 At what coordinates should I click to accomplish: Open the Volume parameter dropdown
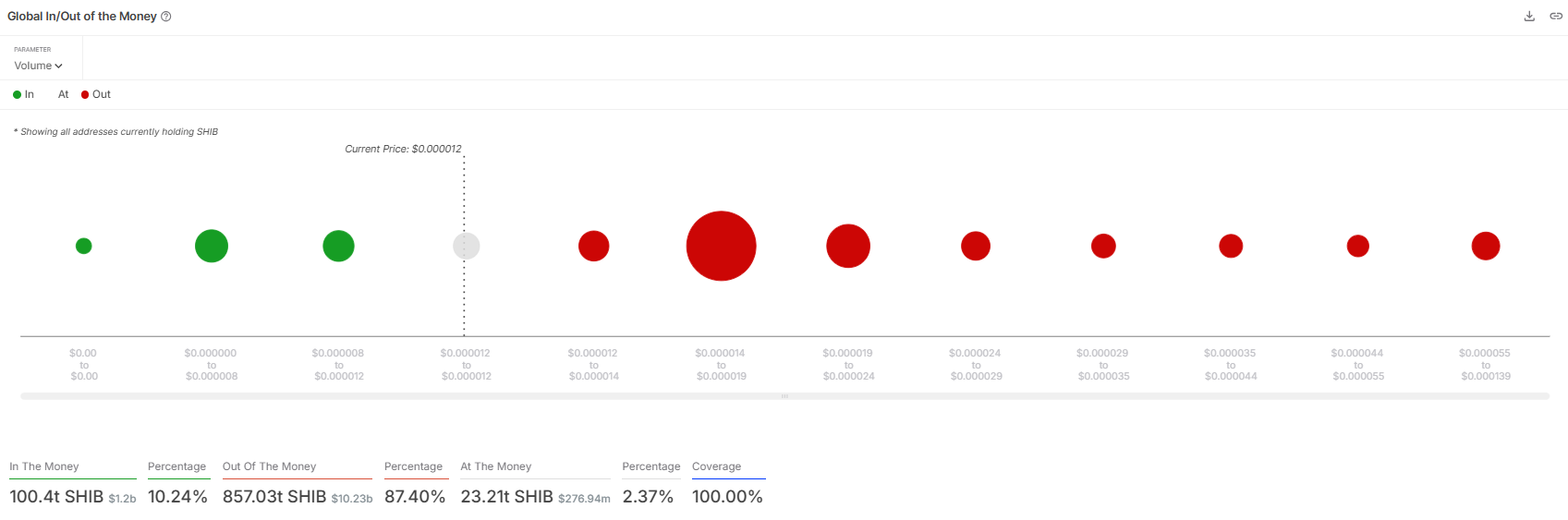click(x=38, y=66)
